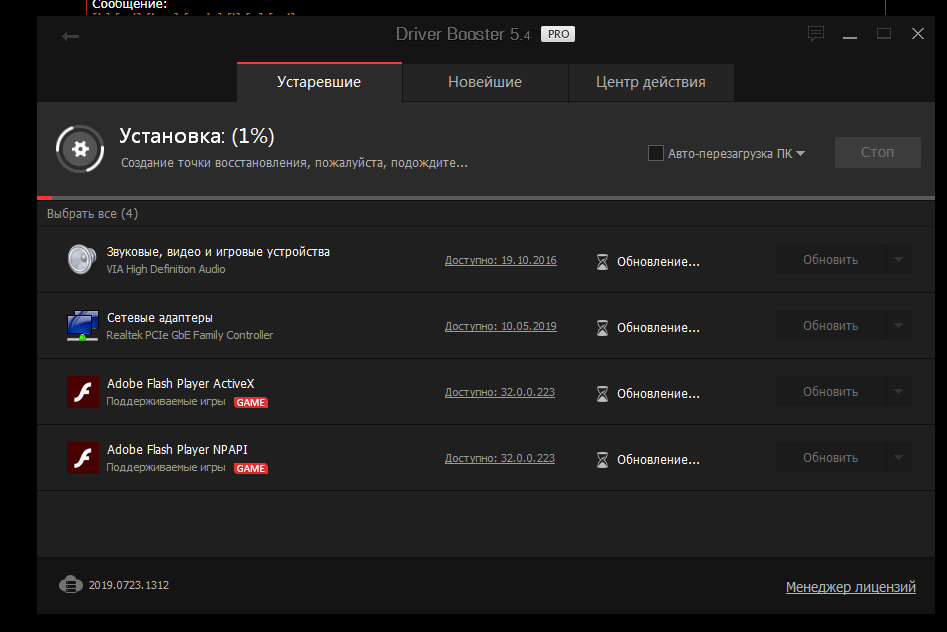
Task: Open the Доступно: 19.10.2016 link
Action: coord(501,260)
